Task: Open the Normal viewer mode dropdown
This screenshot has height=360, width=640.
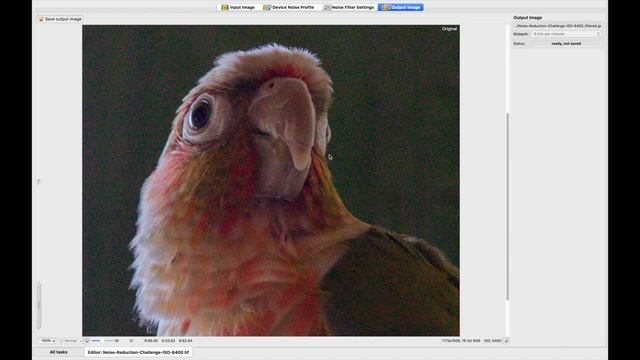Action: pos(71,341)
